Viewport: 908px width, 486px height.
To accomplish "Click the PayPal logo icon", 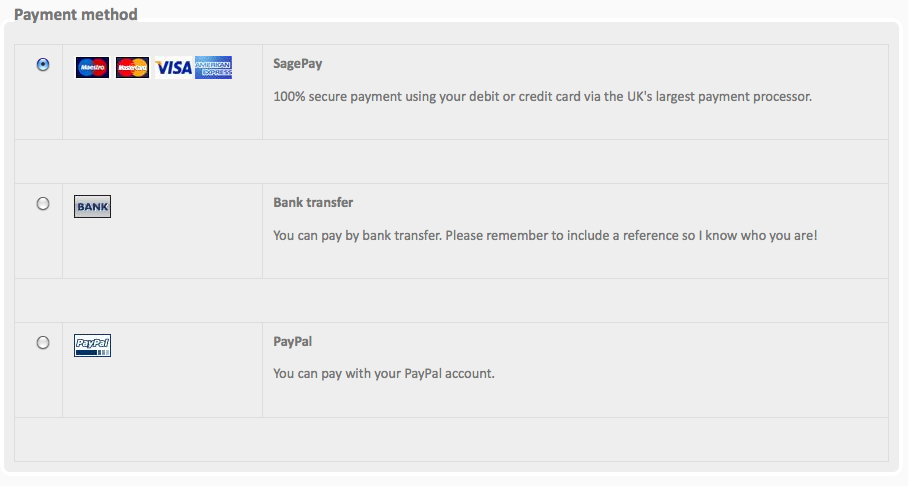I will (93, 346).
